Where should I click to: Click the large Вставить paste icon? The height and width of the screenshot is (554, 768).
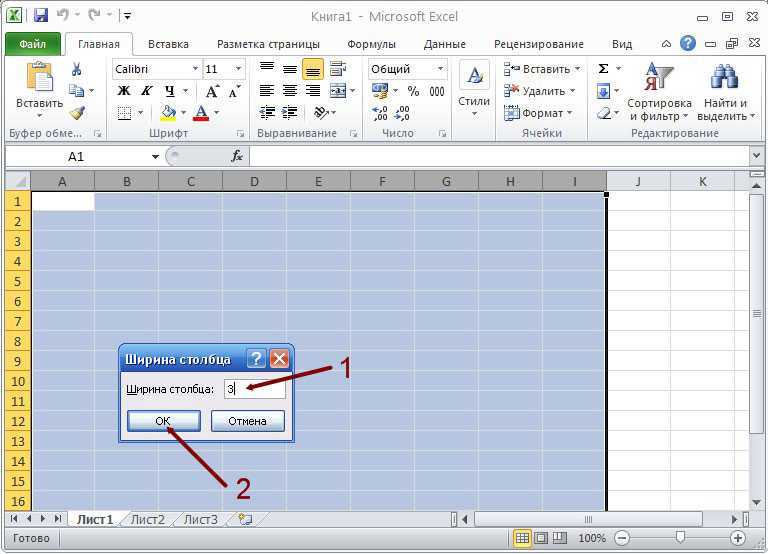(39, 76)
